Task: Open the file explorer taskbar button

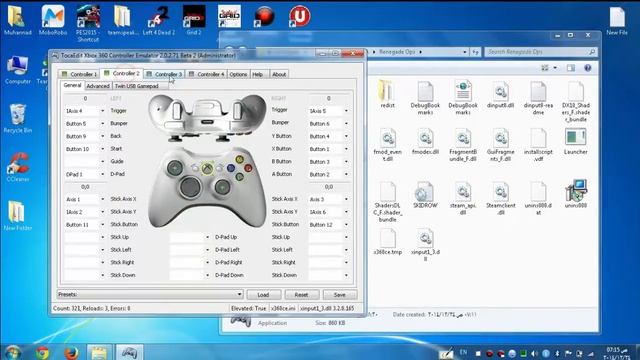Action: [99, 352]
